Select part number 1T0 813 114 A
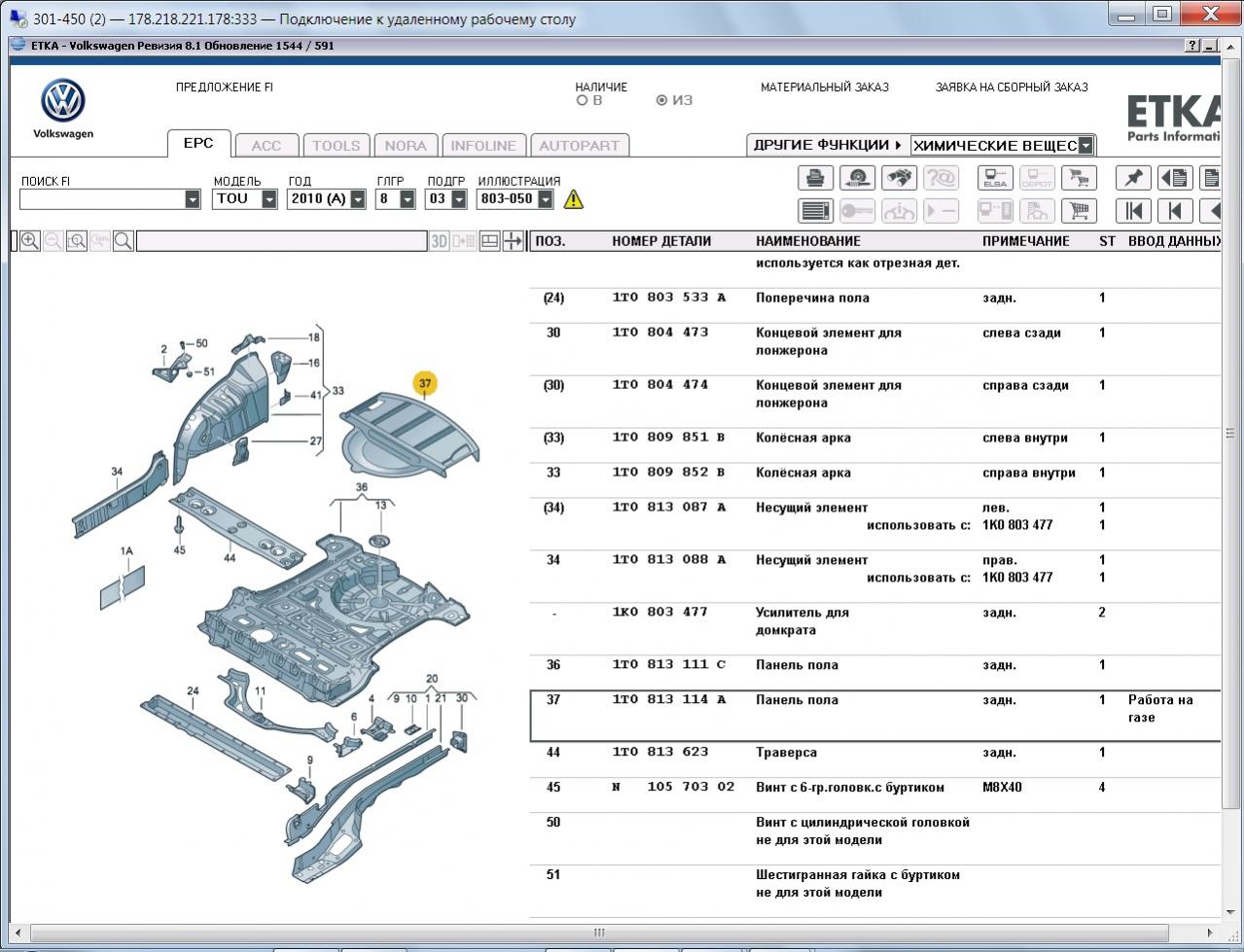The image size is (1244, 952). tap(669, 700)
